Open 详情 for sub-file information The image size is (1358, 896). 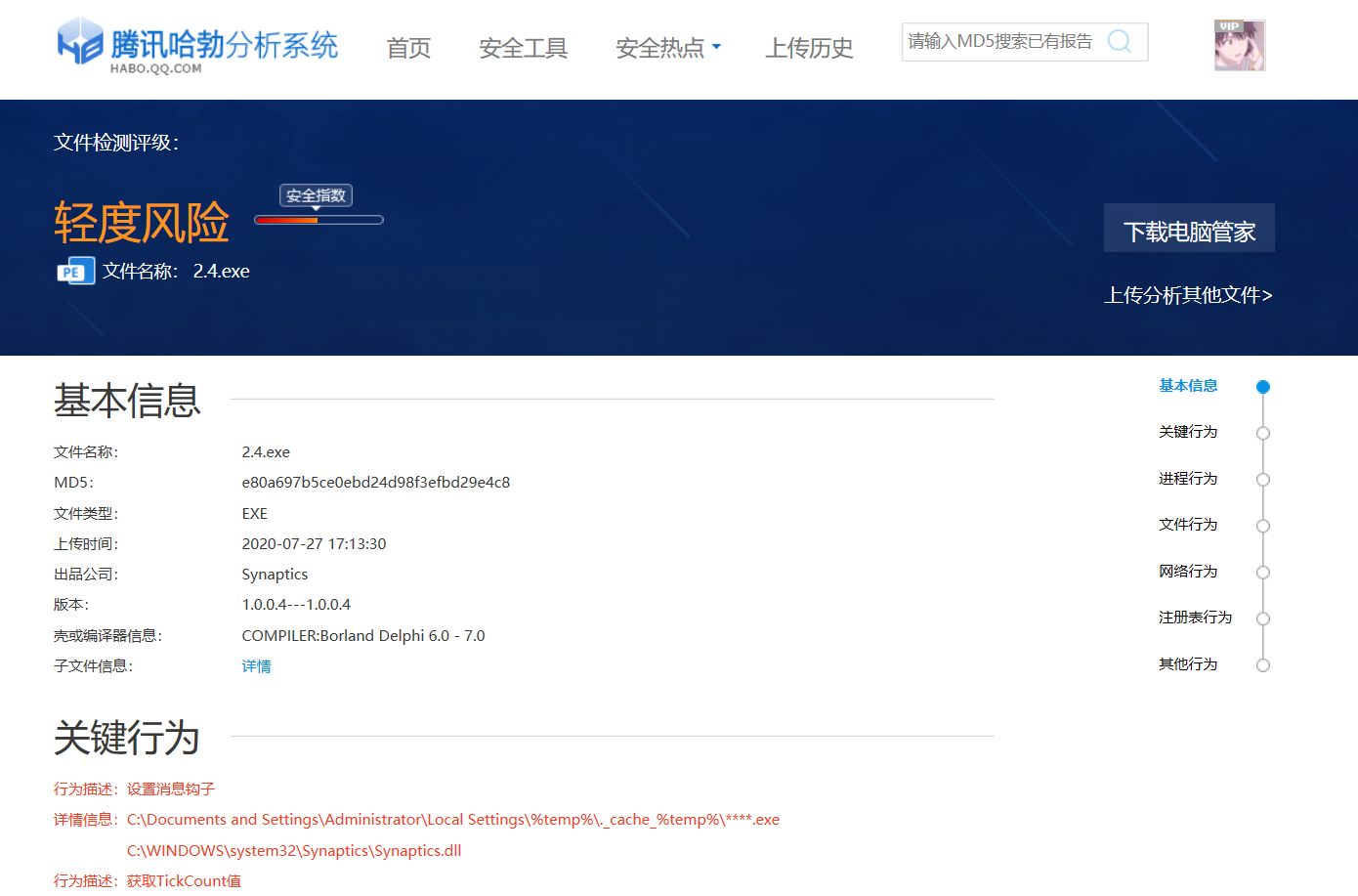pyautogui.click(x=256, y=666)
